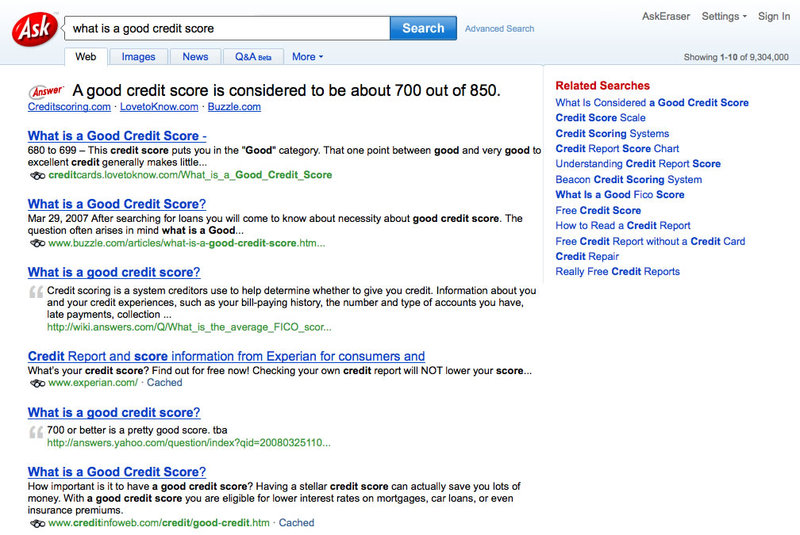Click related search 'What Is Considered a Good Credit Score'
The image size is (800, 535).
(652, 103)
